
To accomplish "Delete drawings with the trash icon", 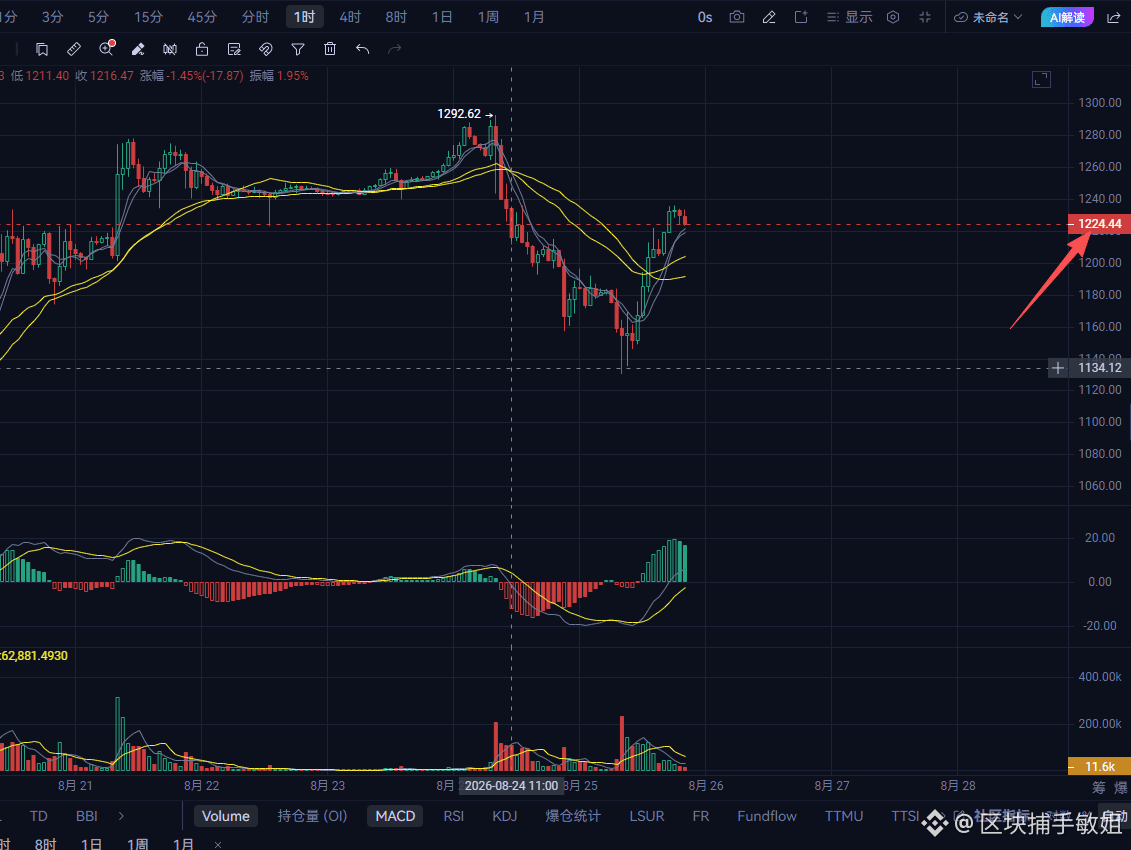I will 330,49.
